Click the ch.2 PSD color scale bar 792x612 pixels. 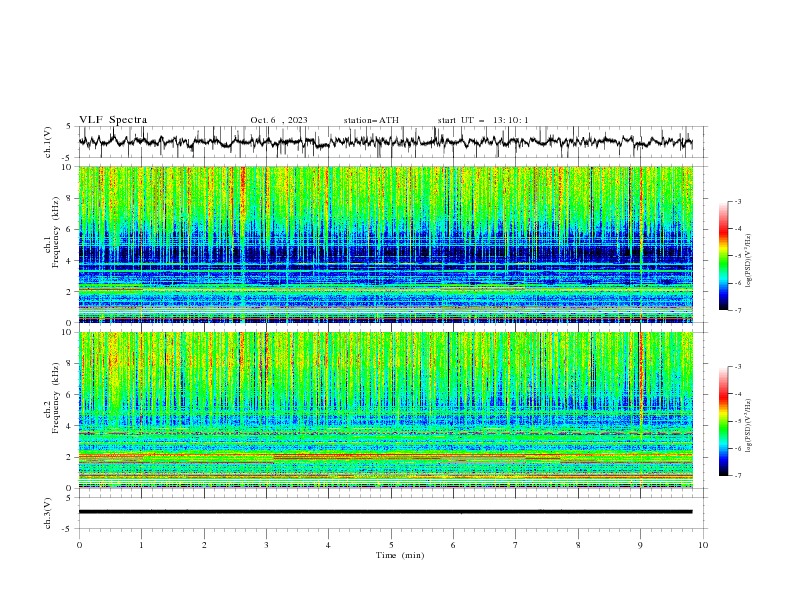(724, 421)
